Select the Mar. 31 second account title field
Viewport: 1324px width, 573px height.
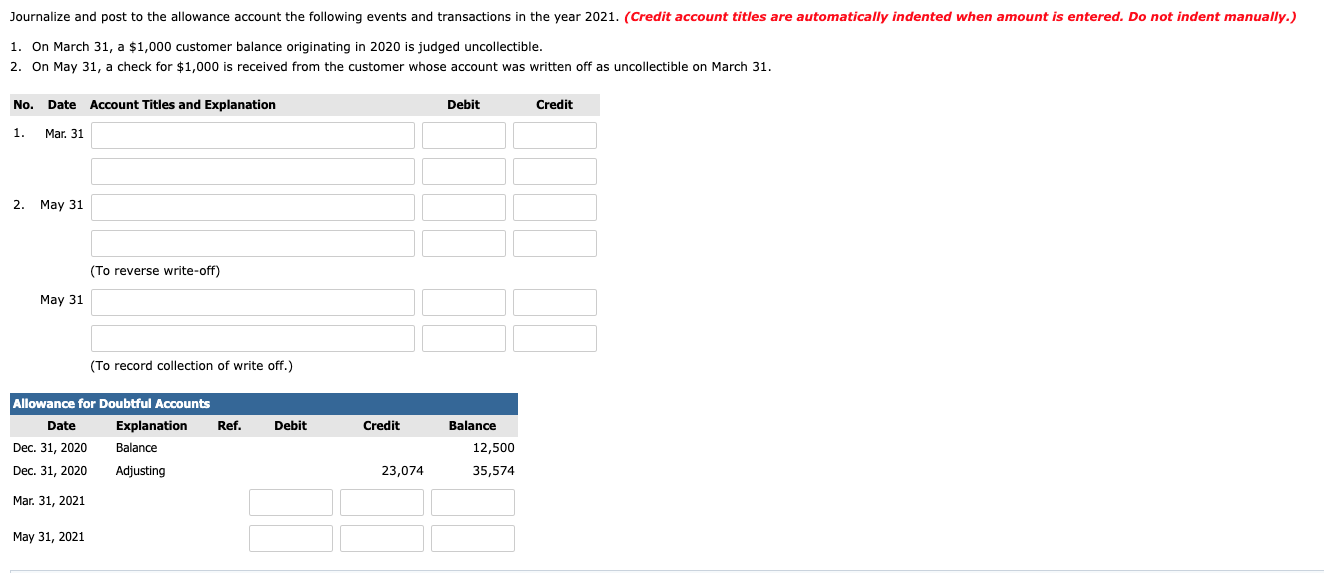(253, 171)
